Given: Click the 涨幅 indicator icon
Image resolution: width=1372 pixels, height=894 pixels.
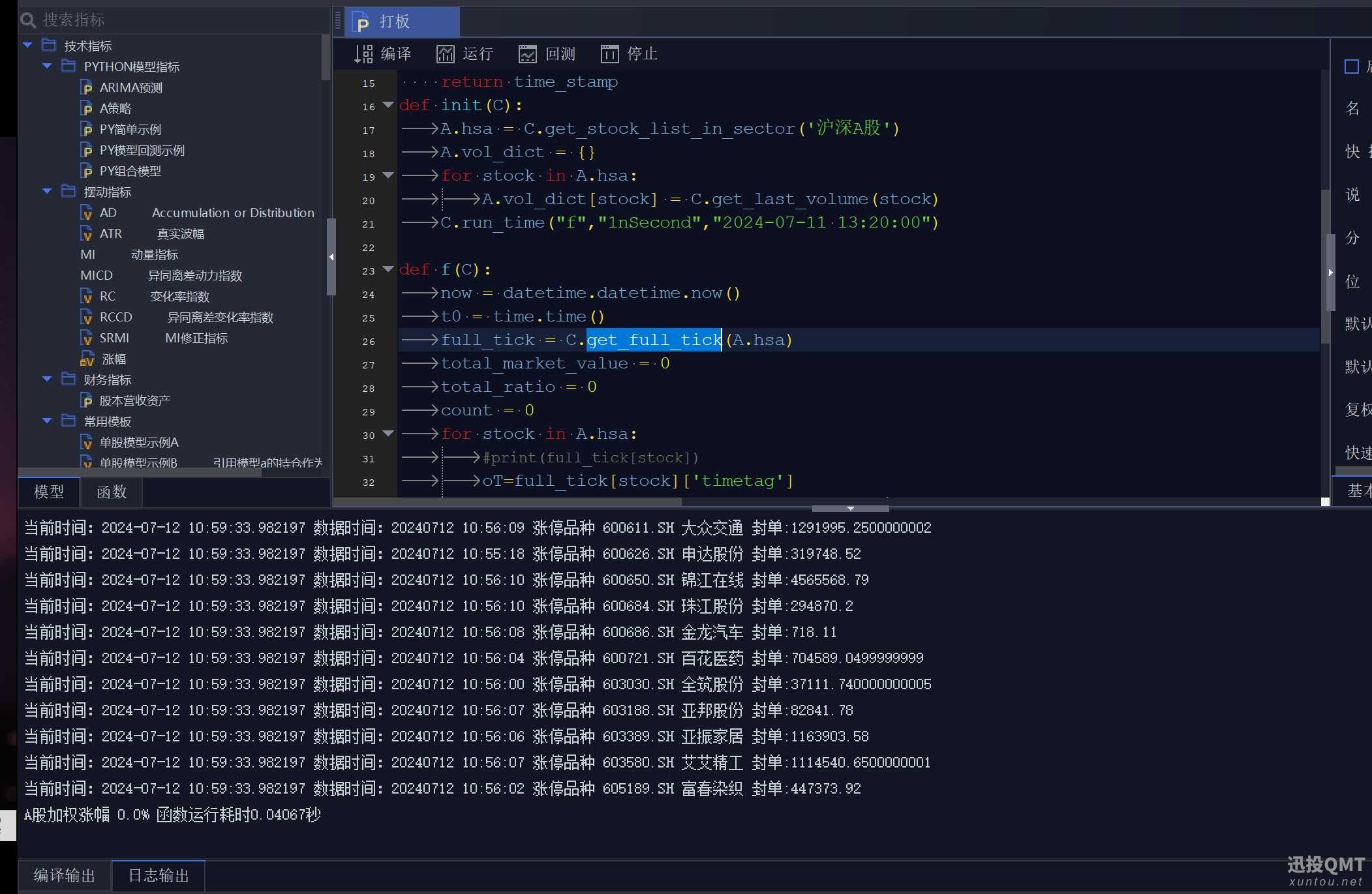Looking at the screenshot, I should [87, 359].
